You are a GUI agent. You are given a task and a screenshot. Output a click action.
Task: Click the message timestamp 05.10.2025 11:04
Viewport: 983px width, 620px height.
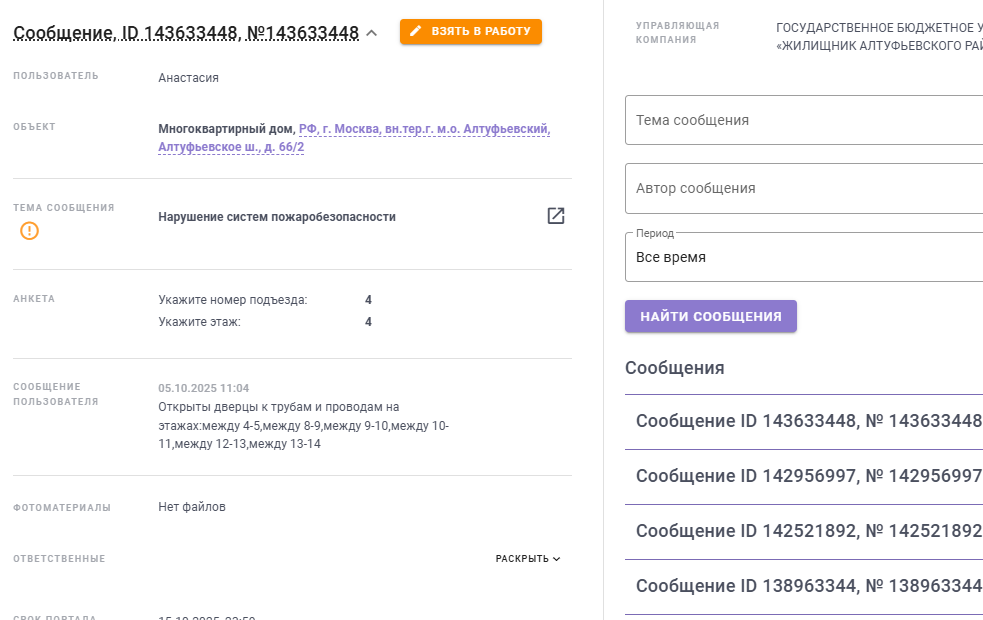click(x=204, y=388)
